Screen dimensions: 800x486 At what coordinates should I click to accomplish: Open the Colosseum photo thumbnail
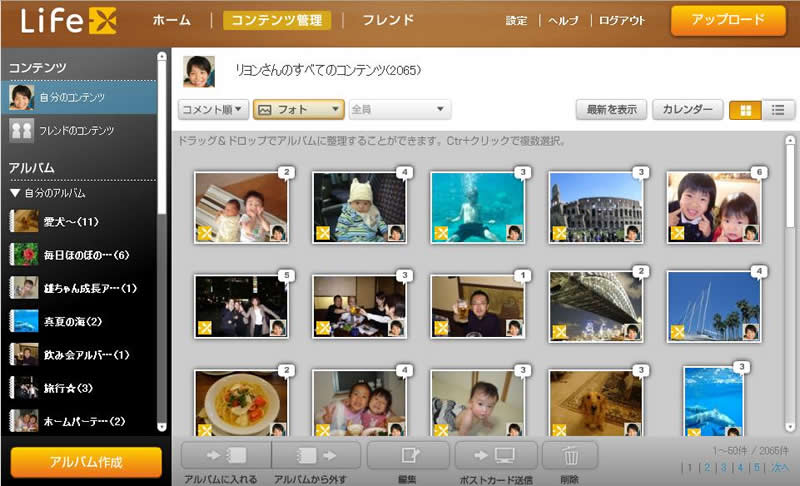[x=594, y=207]
